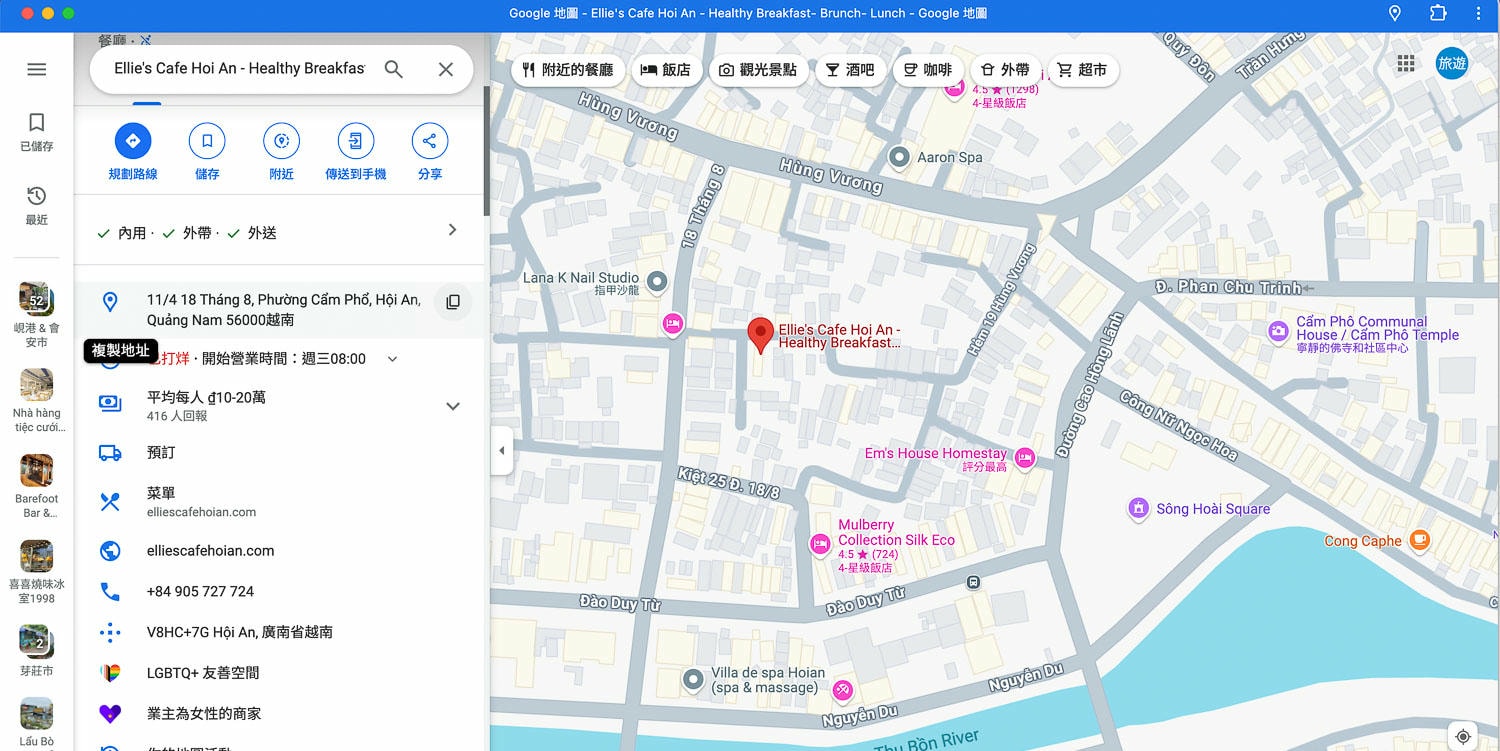This screenshot has width=1500, height=751.
Task: Expand the service options chevron
Action: pyautogui.click(x=452, y=230)
